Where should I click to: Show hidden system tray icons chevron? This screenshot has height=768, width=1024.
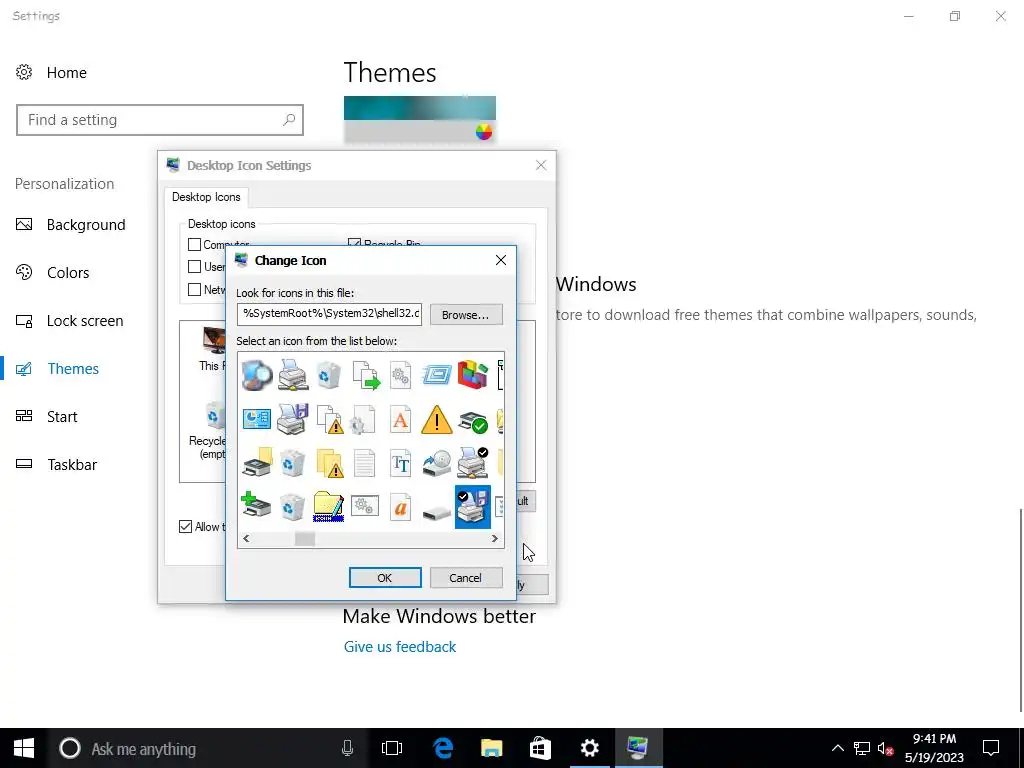tap(837, 748)
